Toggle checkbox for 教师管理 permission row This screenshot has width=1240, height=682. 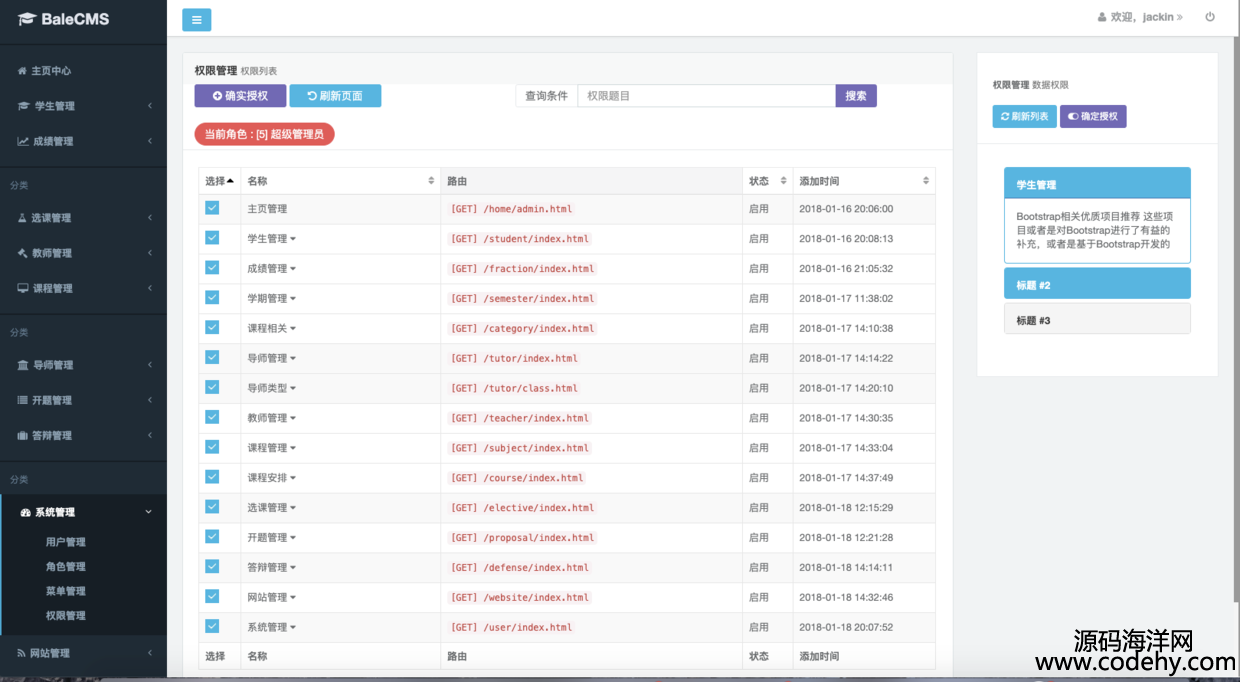click(212, 417)
